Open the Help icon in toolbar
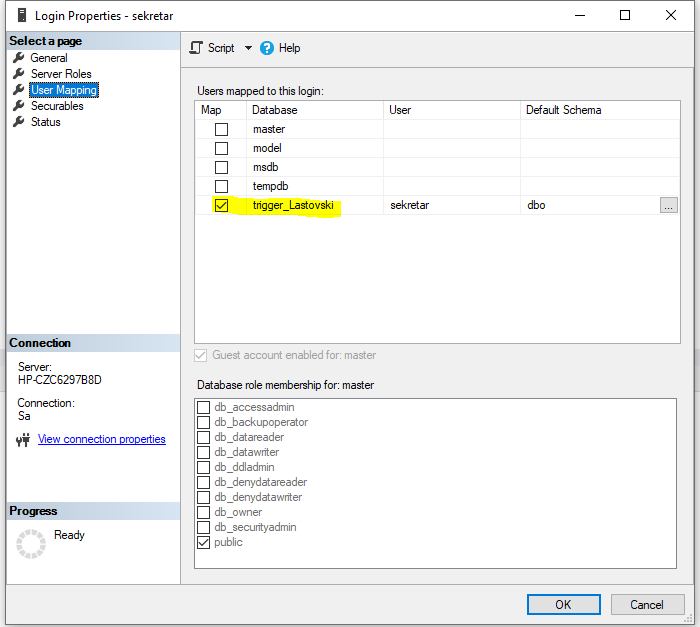This screenshot has width=700, height=627. point(267,48)
